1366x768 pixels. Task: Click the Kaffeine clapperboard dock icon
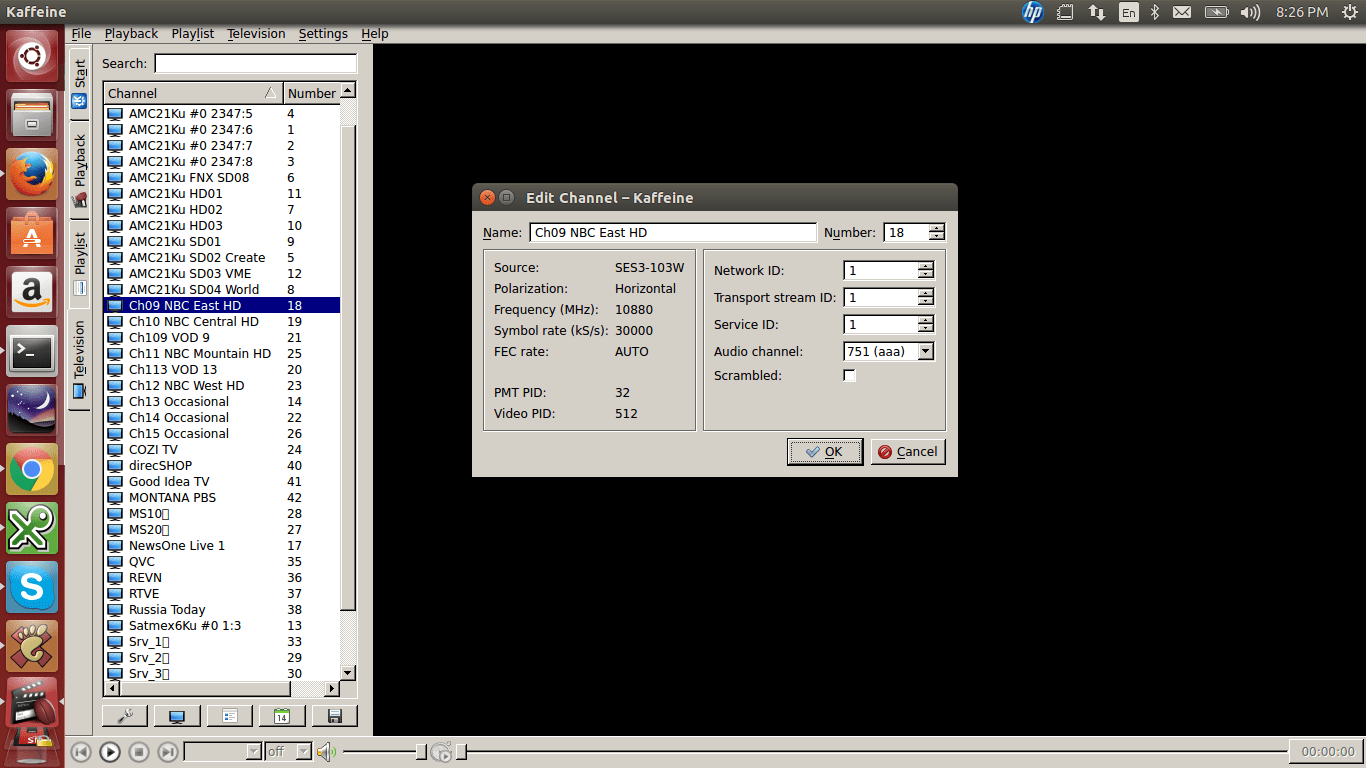click(32, 702)
